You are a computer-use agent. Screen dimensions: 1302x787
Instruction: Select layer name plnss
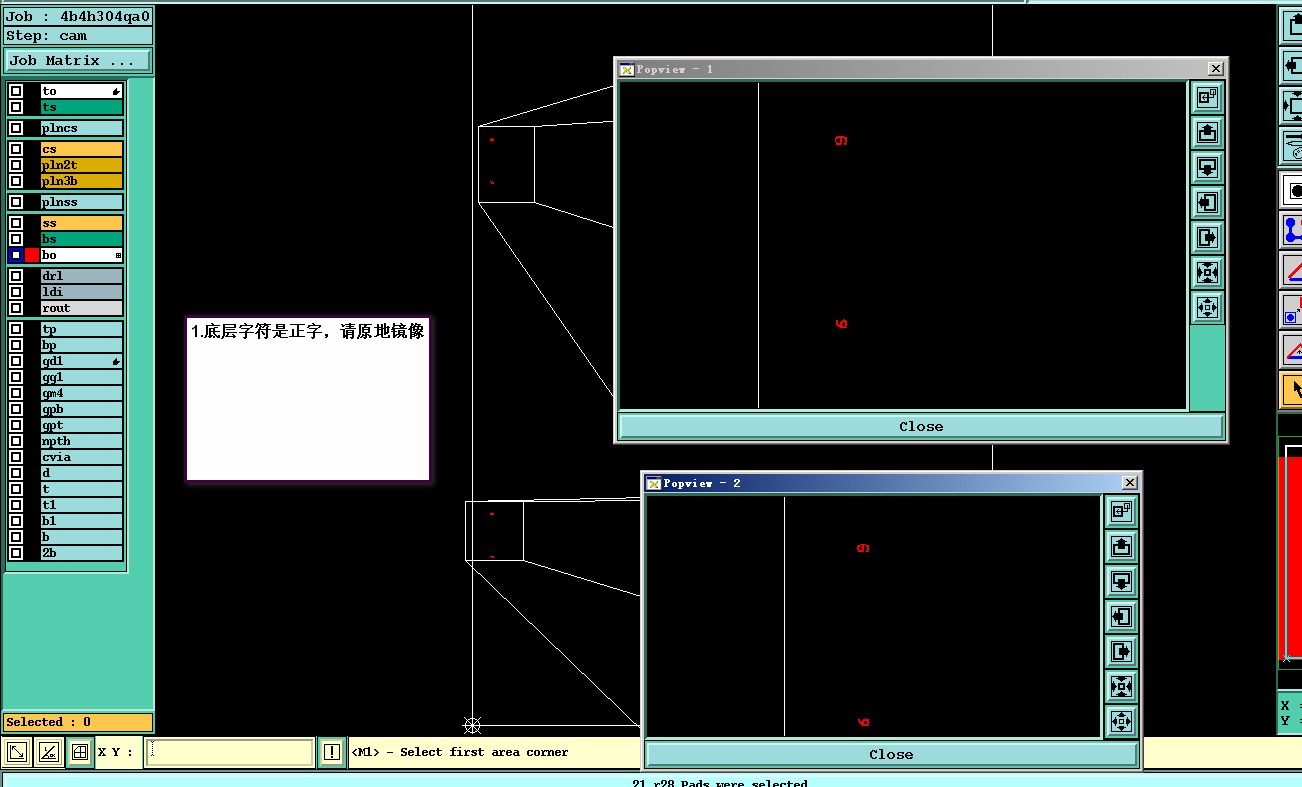click(x=82, y=202)
